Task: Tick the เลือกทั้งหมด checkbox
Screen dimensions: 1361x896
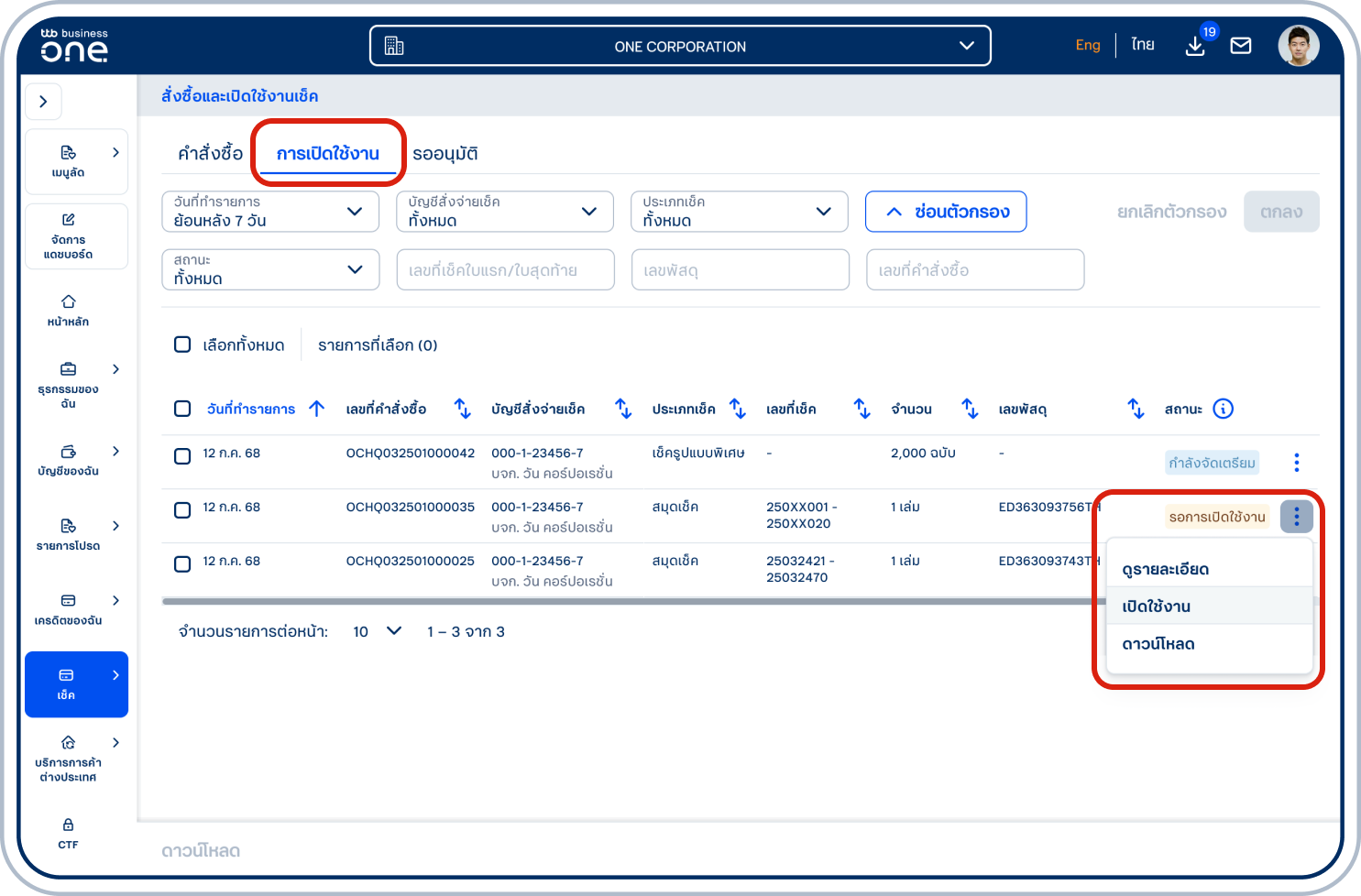Action: 182,344
